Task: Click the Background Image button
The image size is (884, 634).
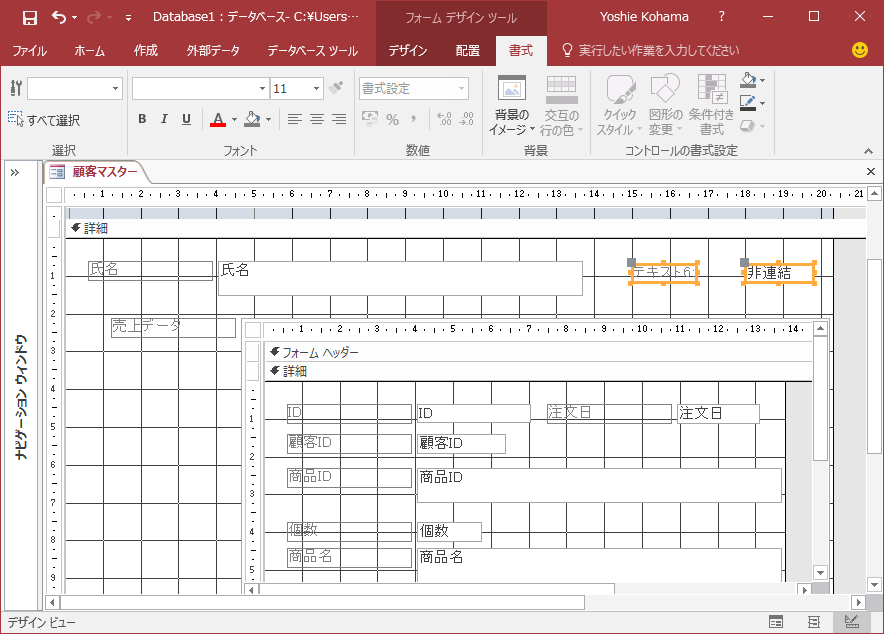Action: pyautogui.click(x=511, y=106)
